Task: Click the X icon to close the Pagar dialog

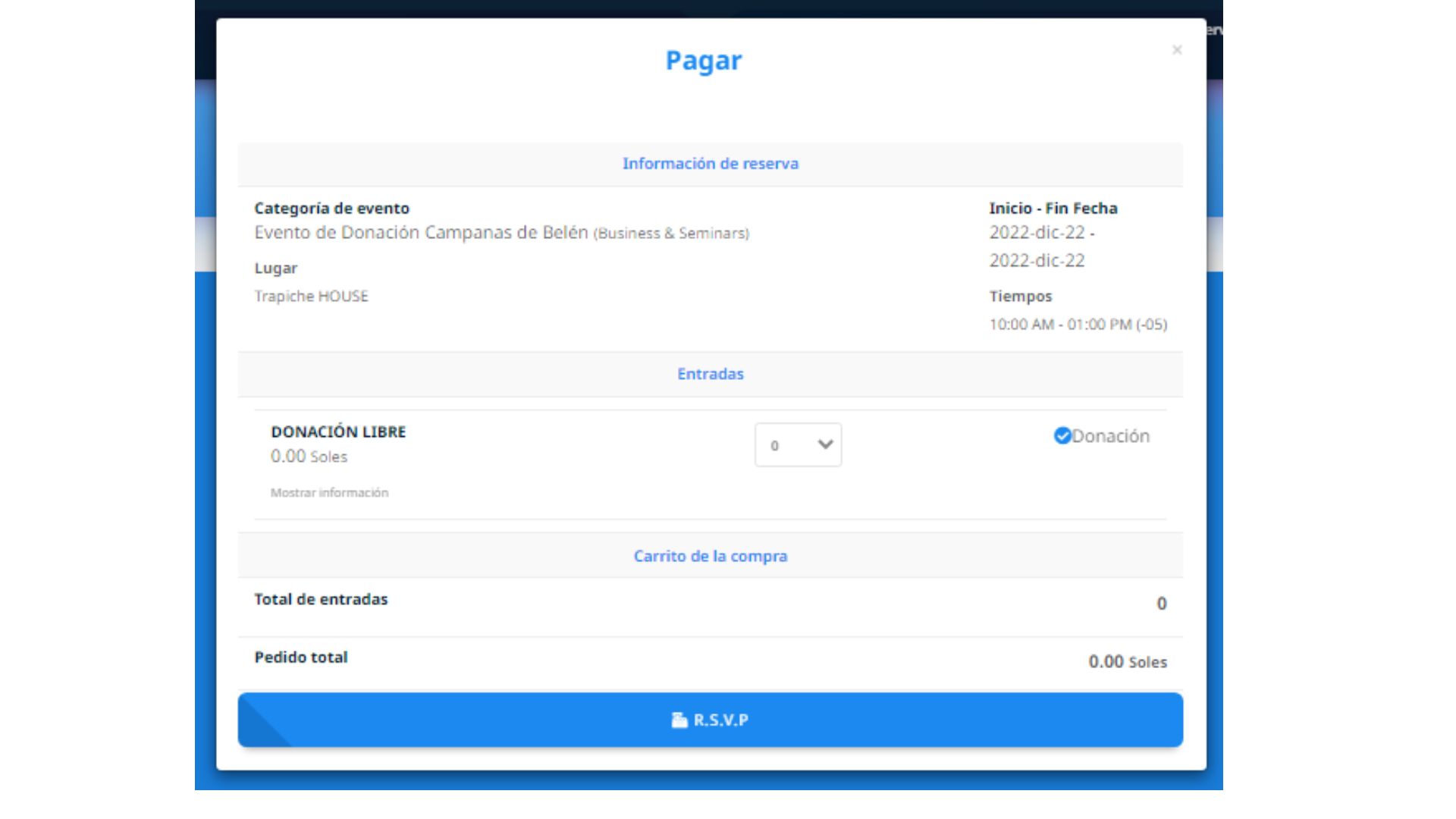Action: click(x=1177, y=50)
